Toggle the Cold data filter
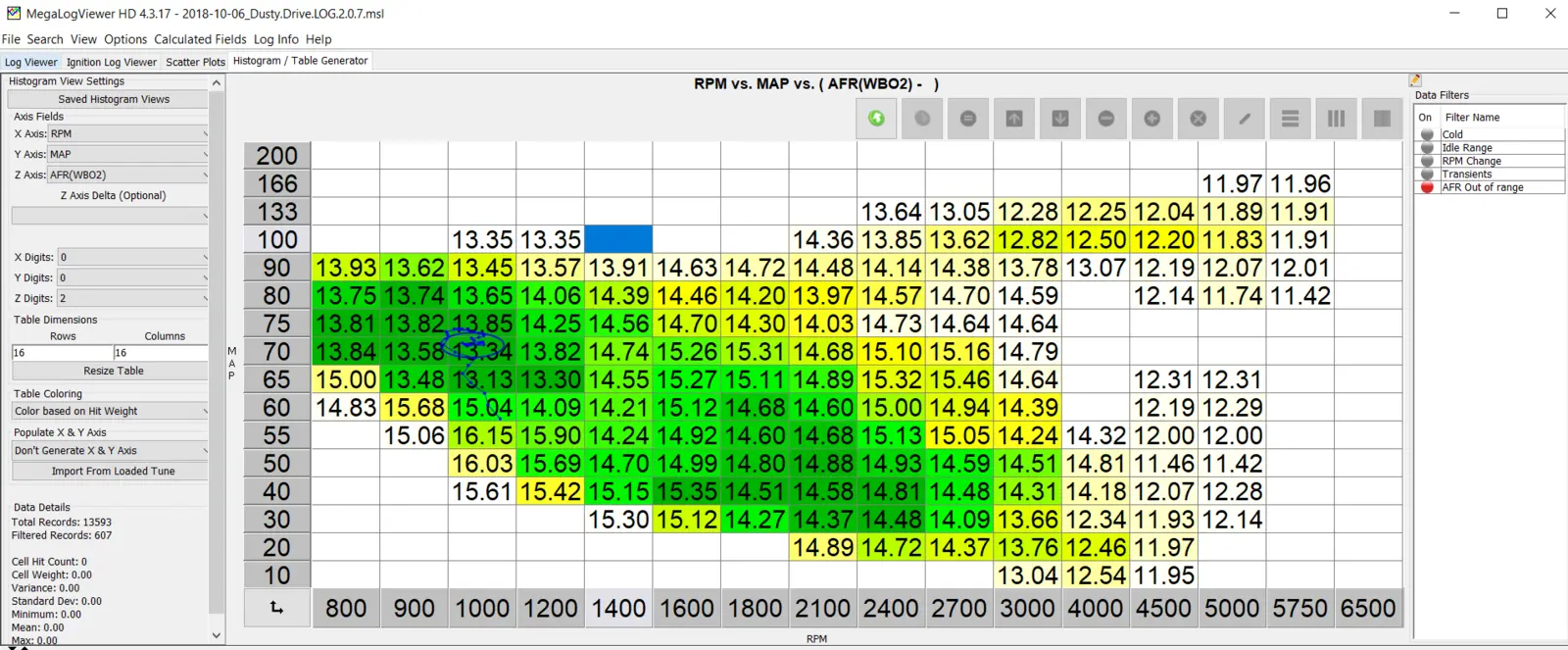This screenshot has width=1568, height=650. click(1427, 134)
